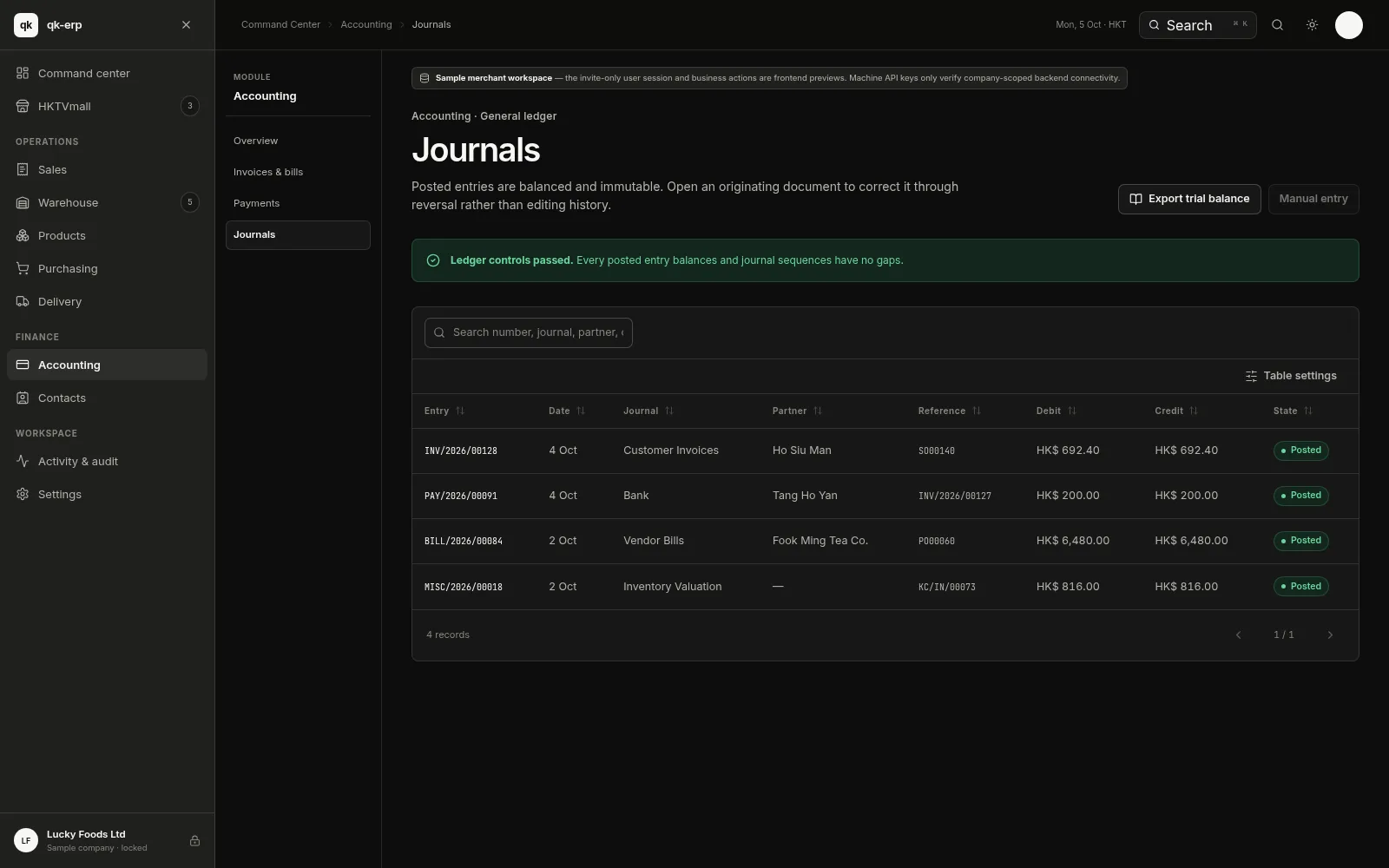Sort by Journal column

click(648, 411)
